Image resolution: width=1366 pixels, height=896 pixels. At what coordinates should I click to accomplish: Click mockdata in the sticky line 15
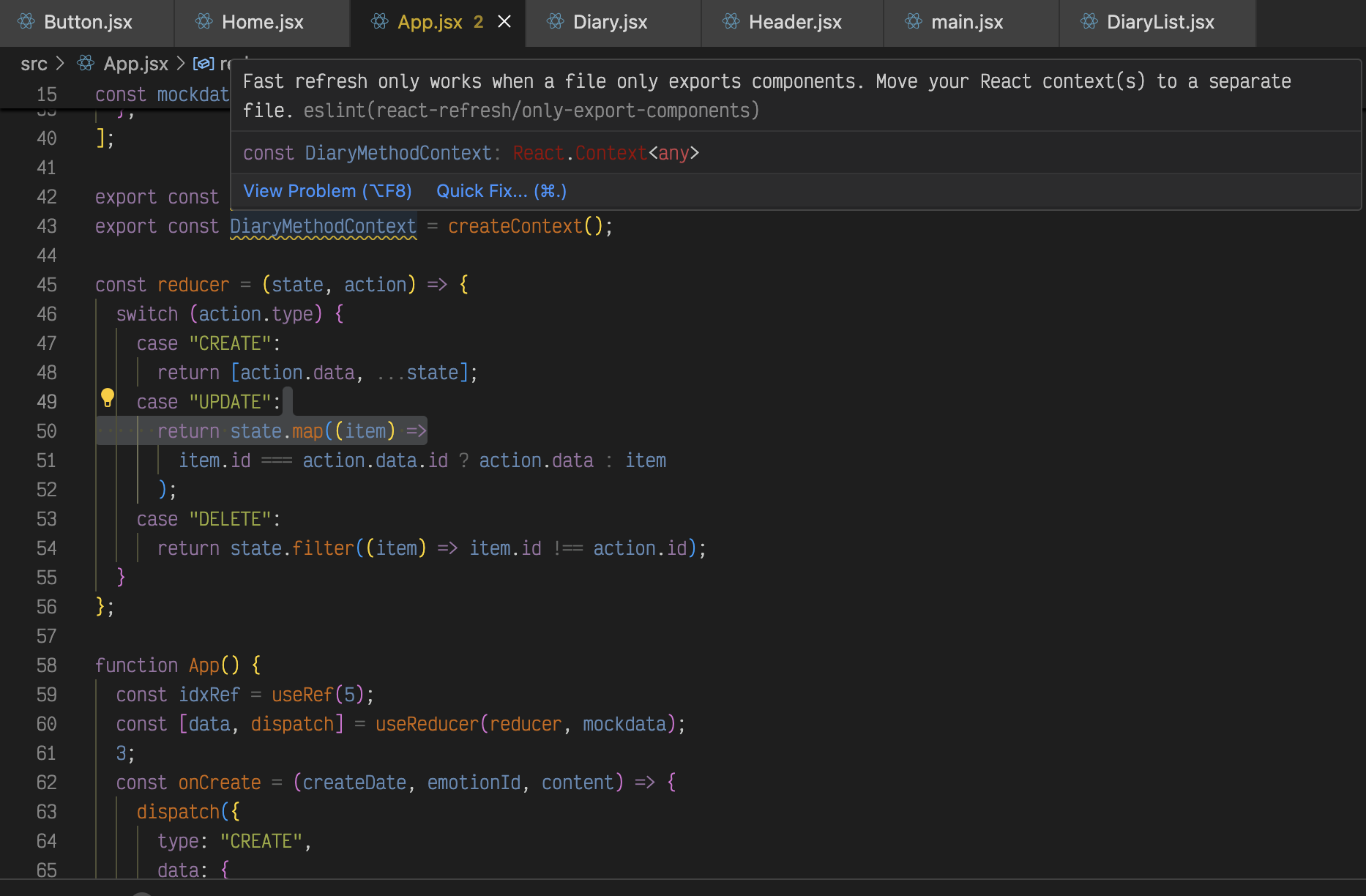pos(193,94)
